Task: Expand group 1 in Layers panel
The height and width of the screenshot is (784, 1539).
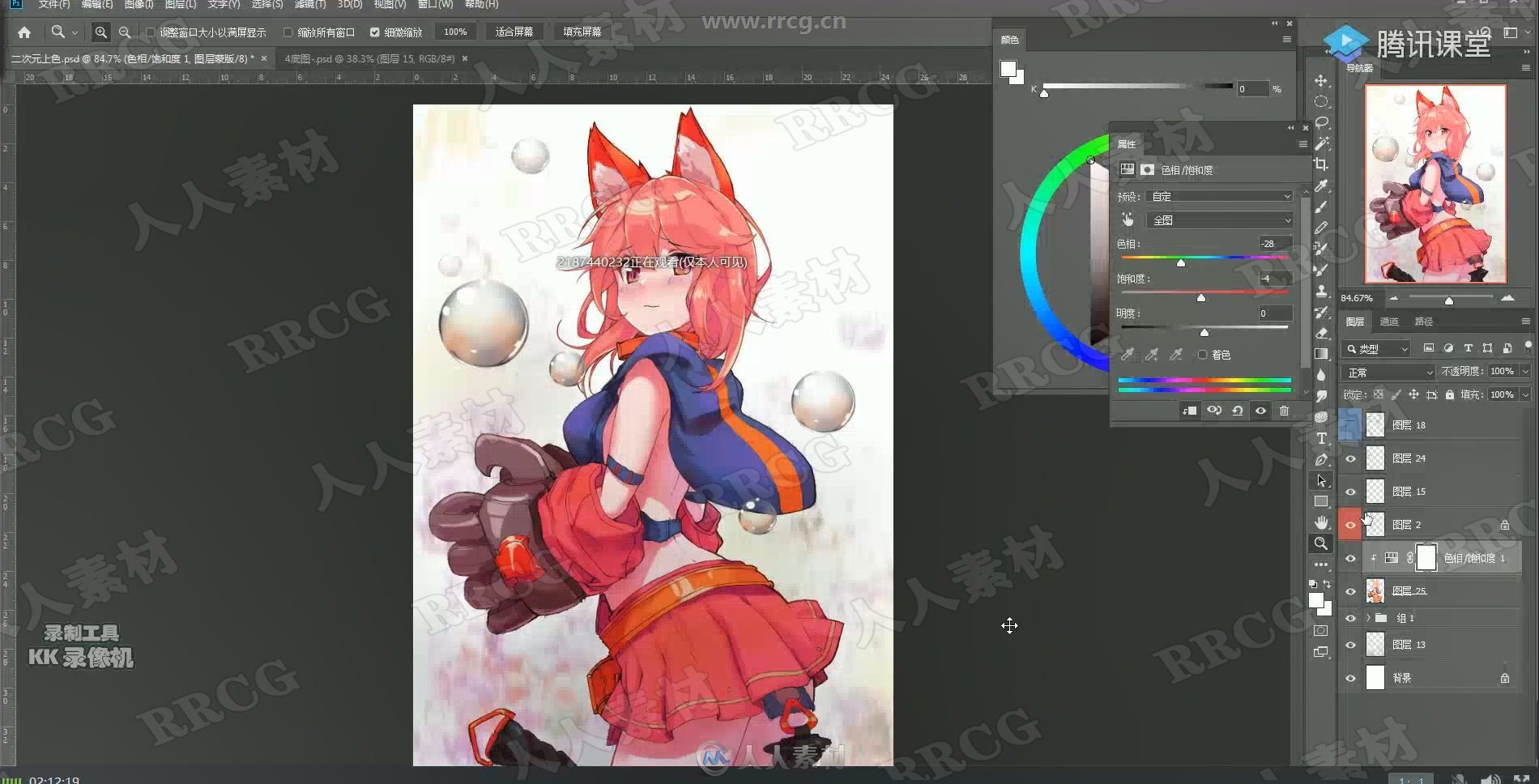Action: (x=1368, y=618)
